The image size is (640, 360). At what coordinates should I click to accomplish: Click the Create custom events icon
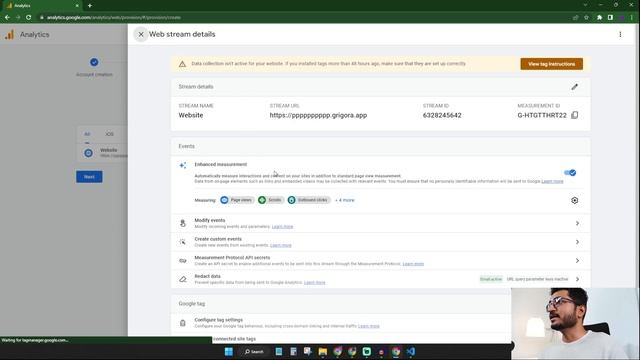point(183,242)
